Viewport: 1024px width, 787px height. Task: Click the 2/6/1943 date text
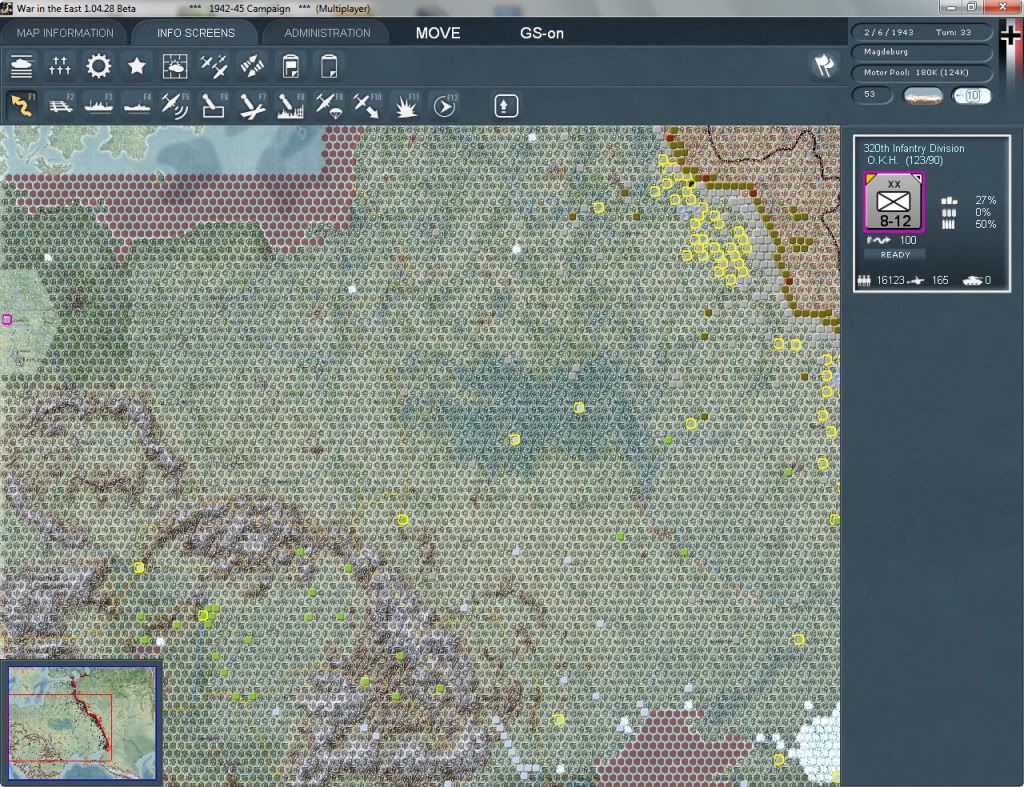(x=889, y=32)
